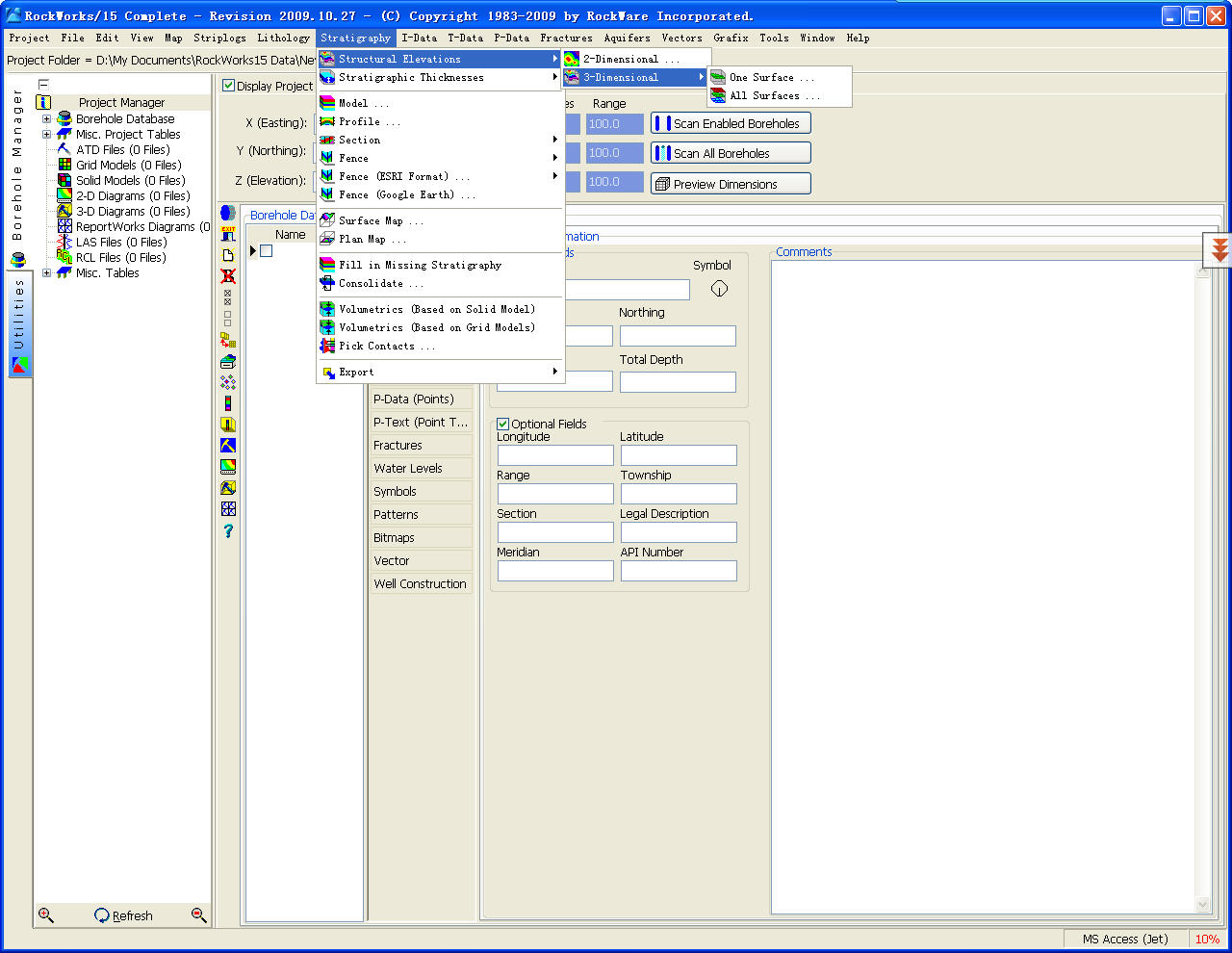Image resolution: width=1232 pixels, height=953 pixels.
Task: Choose Pick Contacts from Stratigraphy menu
Action: pos(440,346)
